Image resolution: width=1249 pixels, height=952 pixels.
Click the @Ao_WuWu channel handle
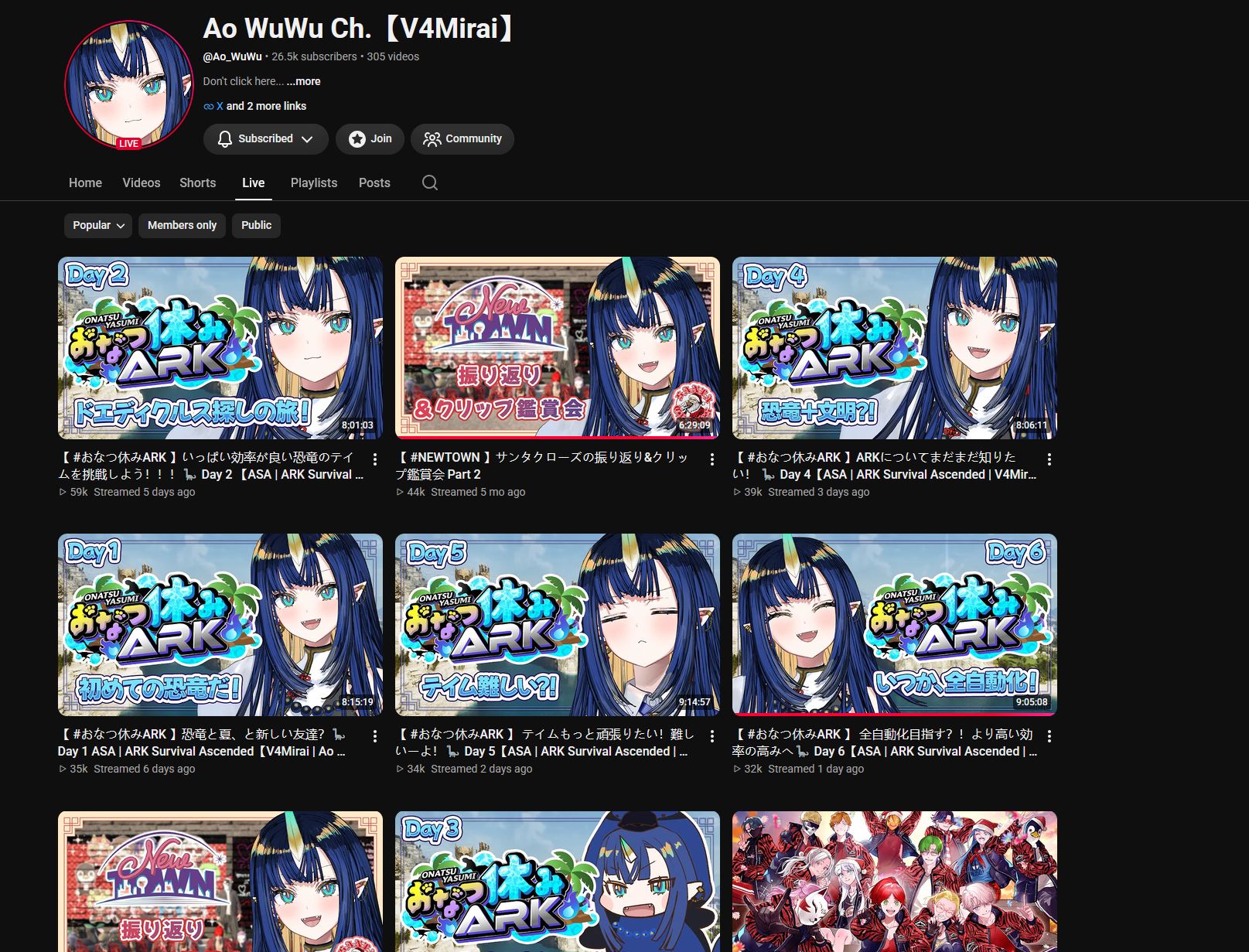coord(232,56)
